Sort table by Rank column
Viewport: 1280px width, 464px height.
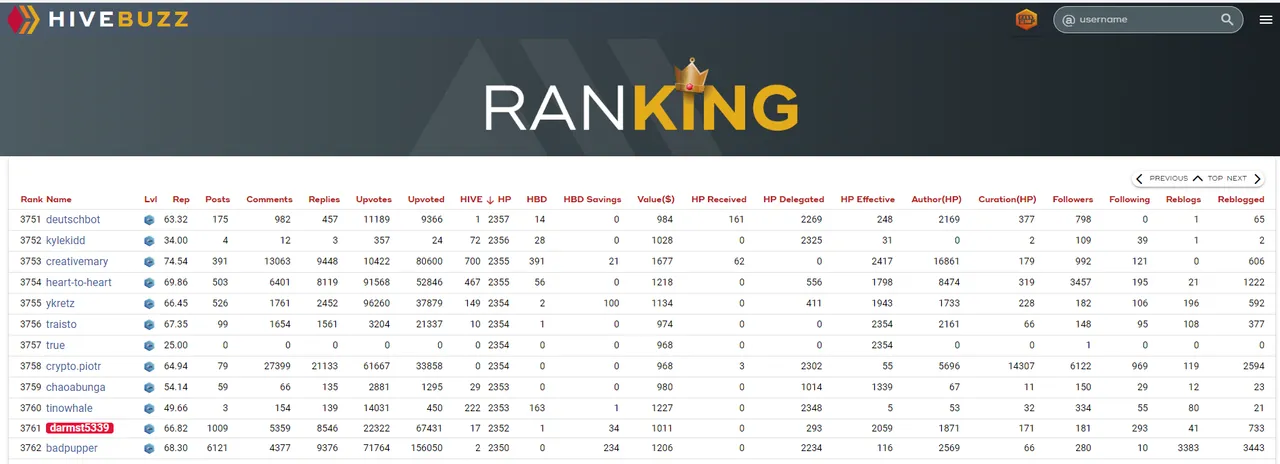[x=31, y=199]
